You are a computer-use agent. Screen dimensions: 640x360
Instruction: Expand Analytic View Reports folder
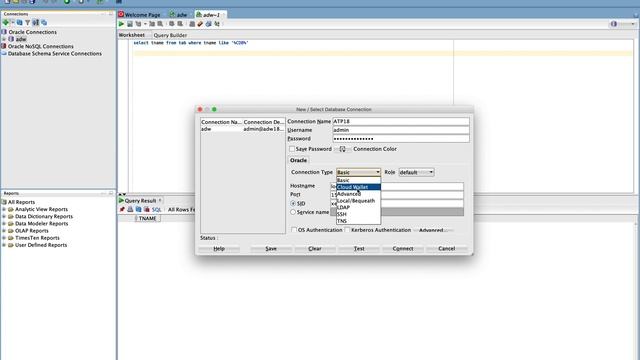tap(4, 209)
